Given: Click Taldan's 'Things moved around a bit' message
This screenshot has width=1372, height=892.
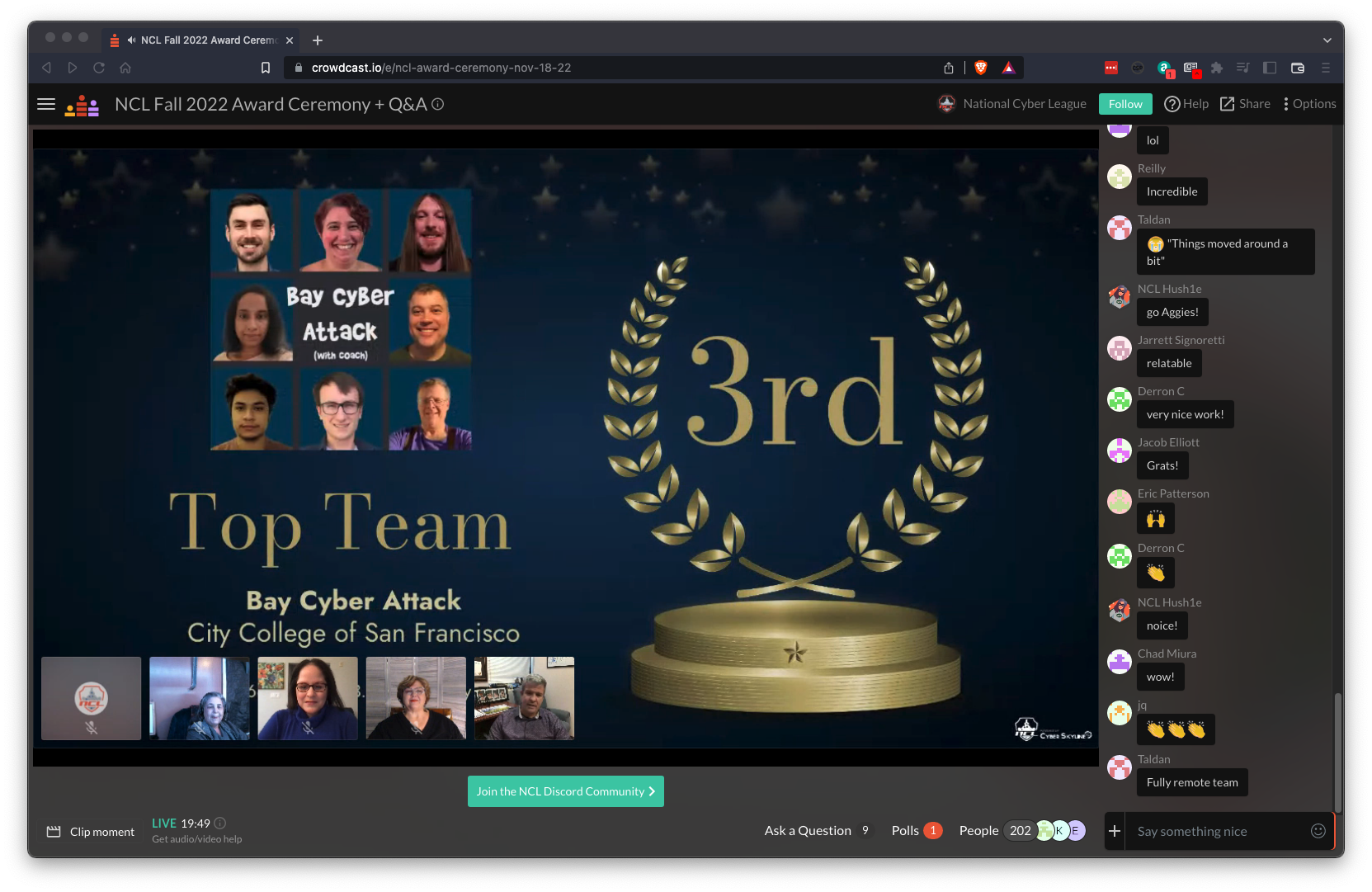Looking at the screenshot, I should tap(1226, 252).
